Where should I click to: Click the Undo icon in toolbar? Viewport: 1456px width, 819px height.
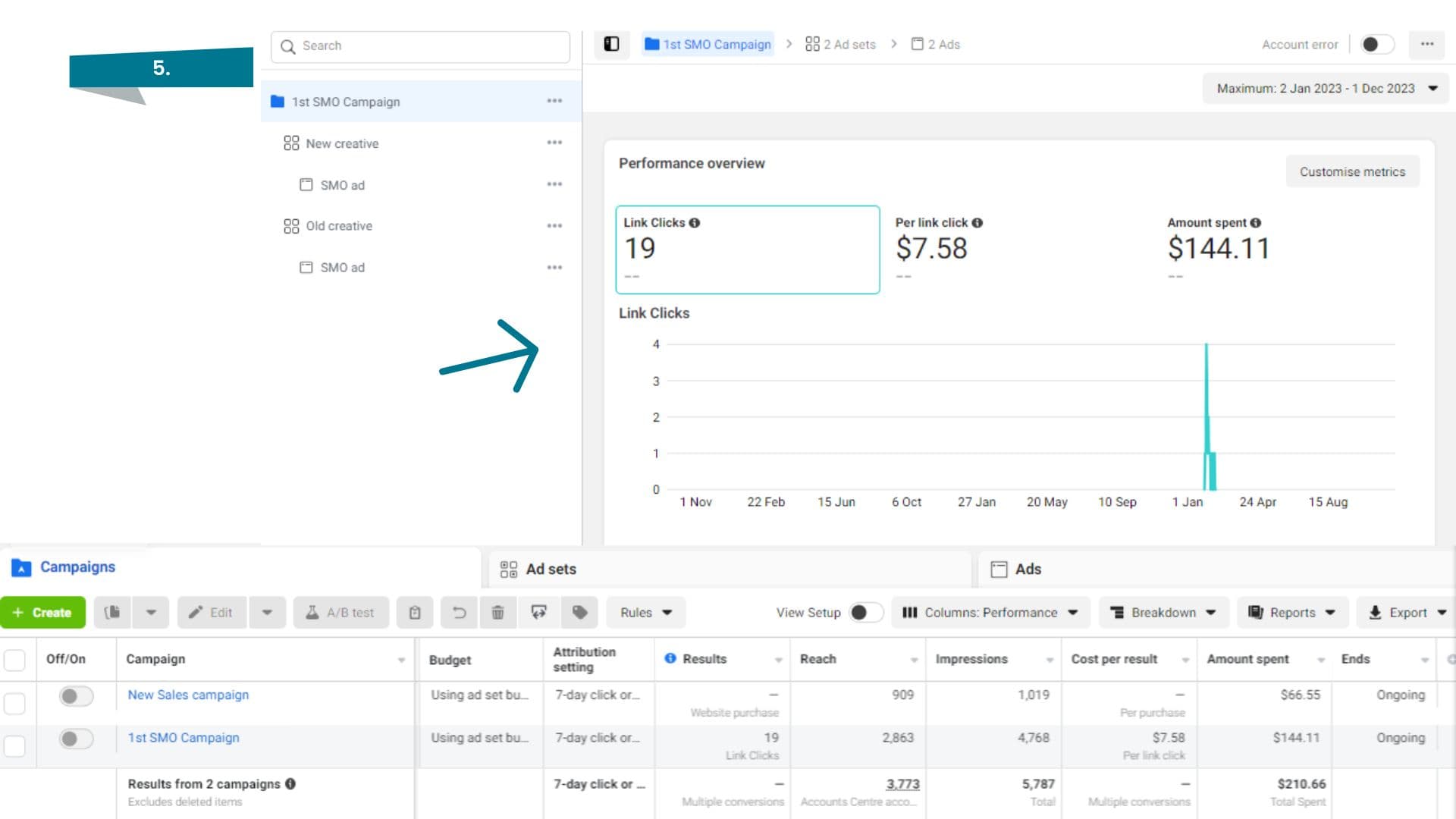pyautogui.click(x=459, y=612)
